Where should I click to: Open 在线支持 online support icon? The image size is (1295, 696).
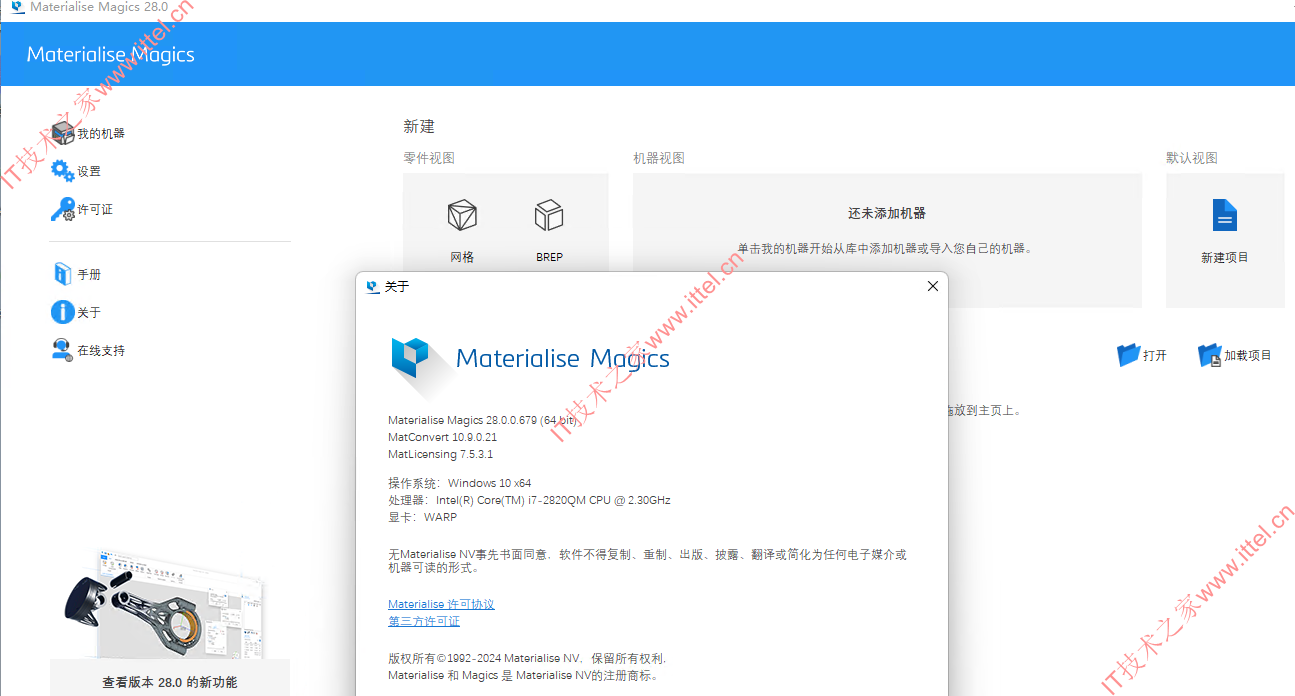click(x=63, y=350)
